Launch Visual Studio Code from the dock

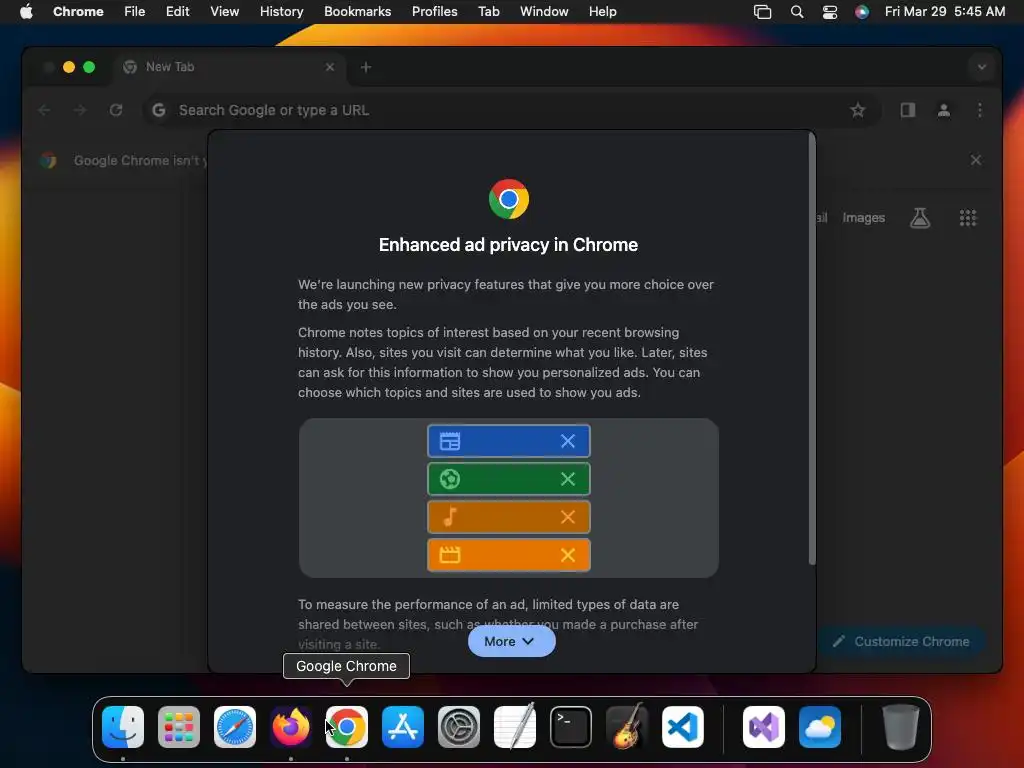(682, 726)
